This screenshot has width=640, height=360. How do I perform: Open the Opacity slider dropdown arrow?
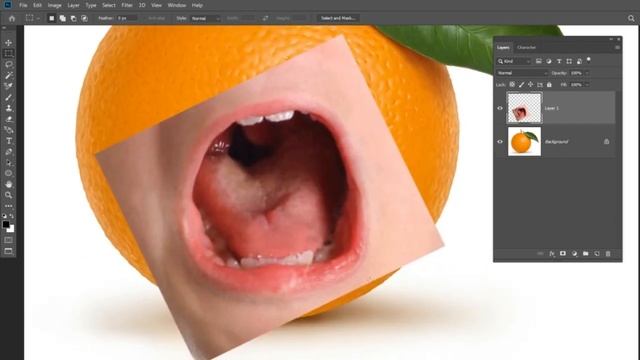587,73
